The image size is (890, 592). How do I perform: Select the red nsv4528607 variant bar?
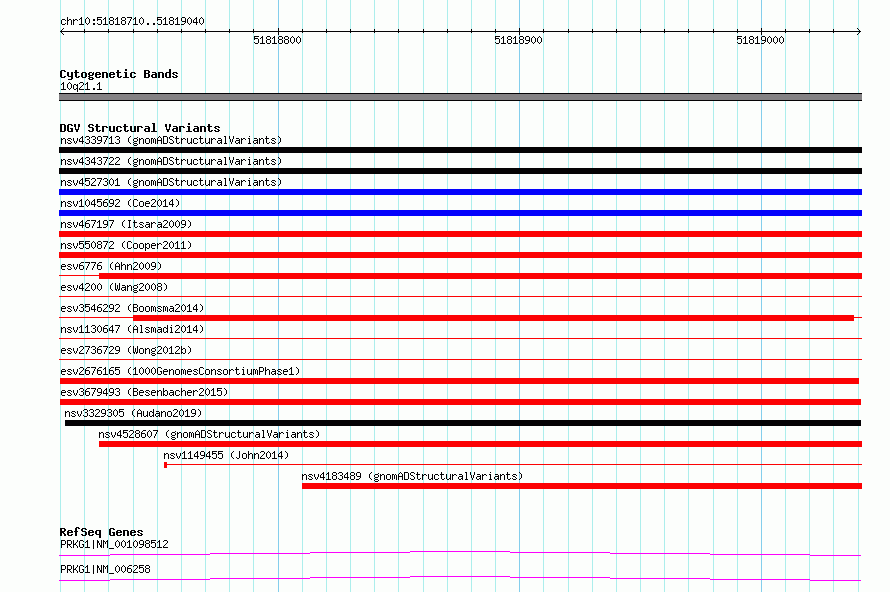[x=480, y=444]
